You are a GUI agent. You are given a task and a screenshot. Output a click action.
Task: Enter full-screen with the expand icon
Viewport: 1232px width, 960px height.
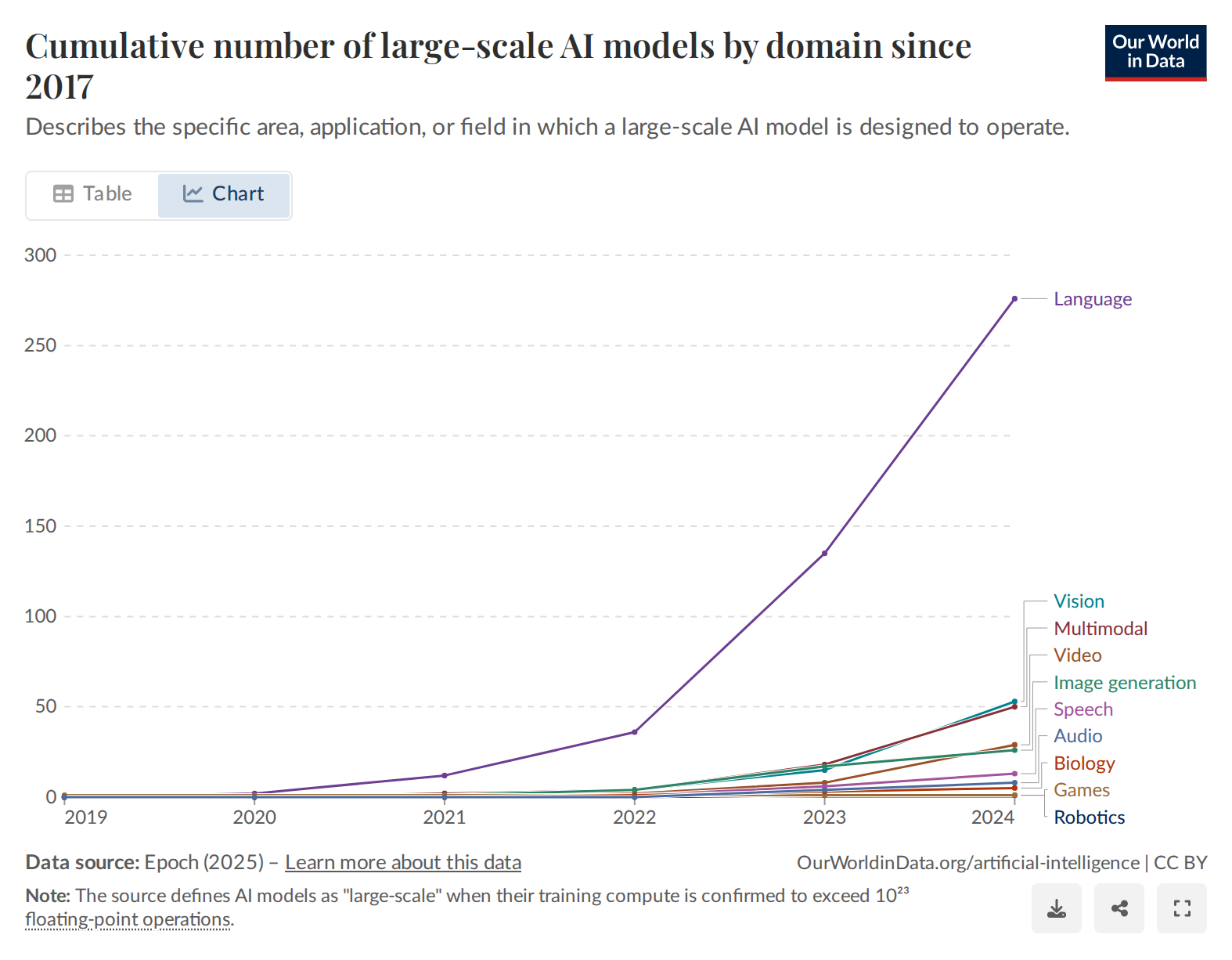coord(1182,908)
